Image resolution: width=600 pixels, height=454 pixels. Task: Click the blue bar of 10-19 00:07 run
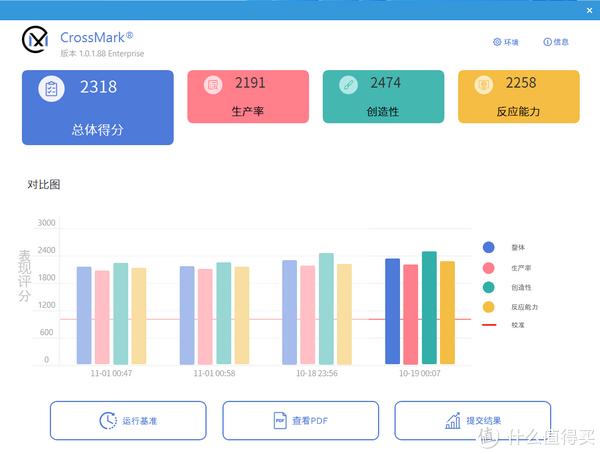[x=393, y=311]
